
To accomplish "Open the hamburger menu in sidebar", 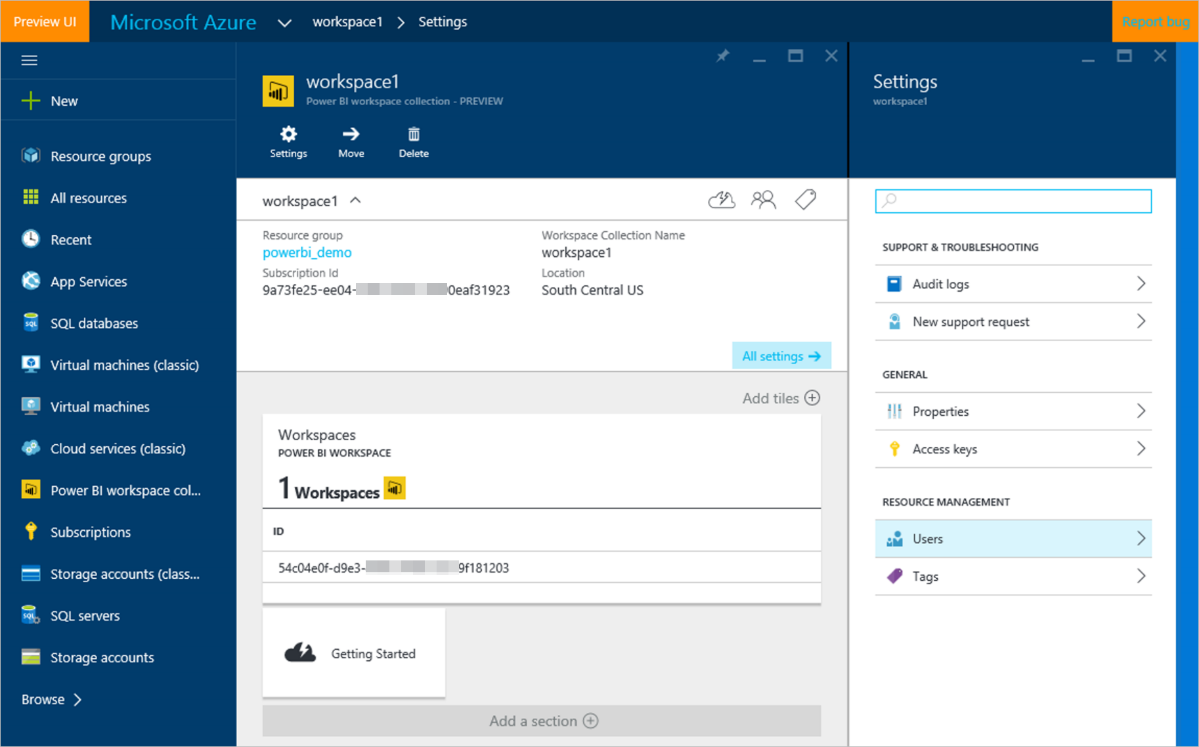I will tap(29, 60).
